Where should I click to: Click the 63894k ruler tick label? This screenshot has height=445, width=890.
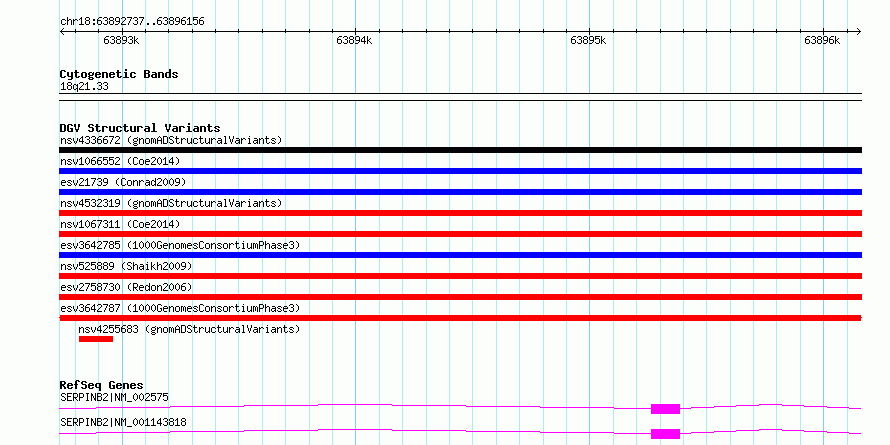(x=354, y=40)
